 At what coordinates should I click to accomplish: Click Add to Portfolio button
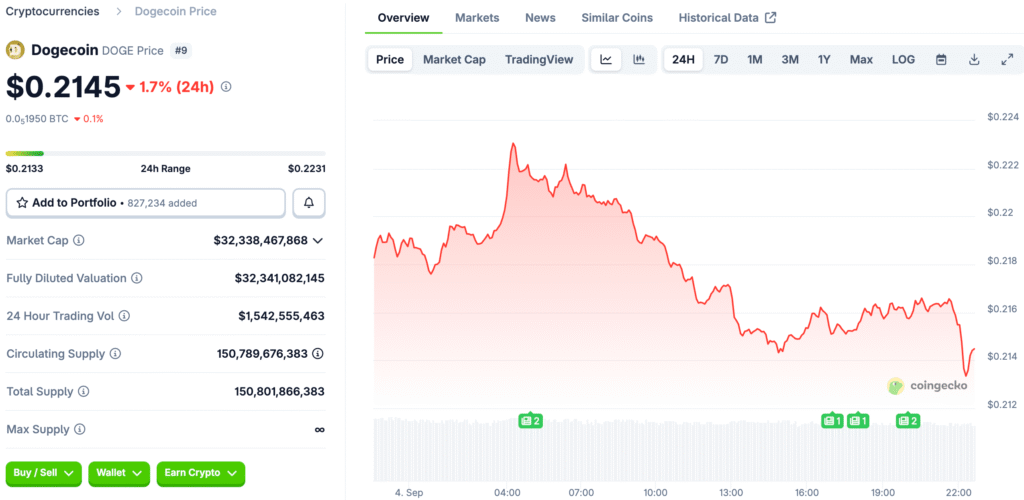146,203
